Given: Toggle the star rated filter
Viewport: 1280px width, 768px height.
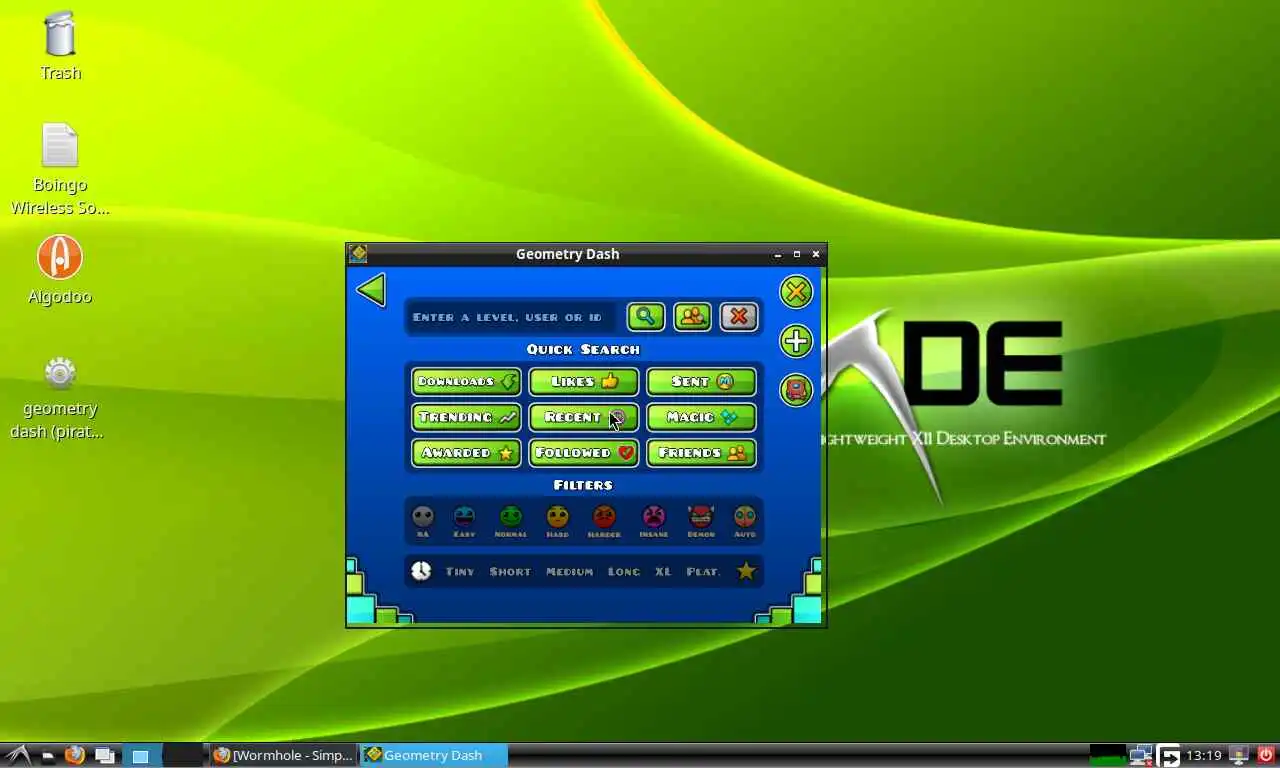Looking at the screenshot, I should pyautogui.click(x=746, y=571).
